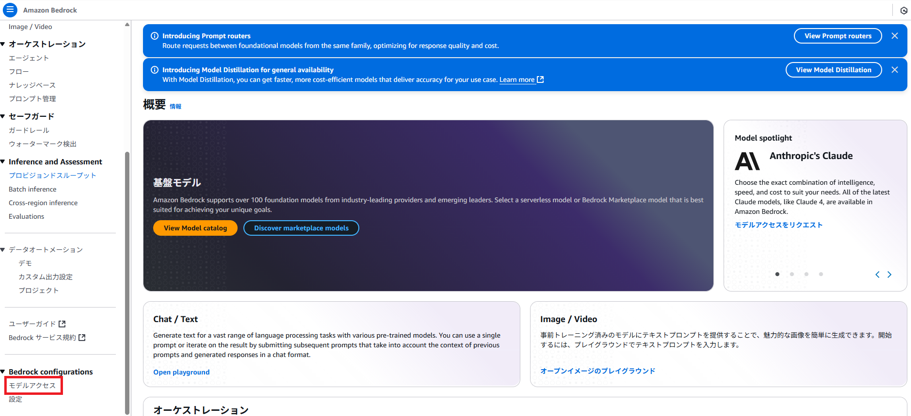Open Batch inference in sidebar
The width and height of the screenshot is (911, 416).
(x=34, y=189)
